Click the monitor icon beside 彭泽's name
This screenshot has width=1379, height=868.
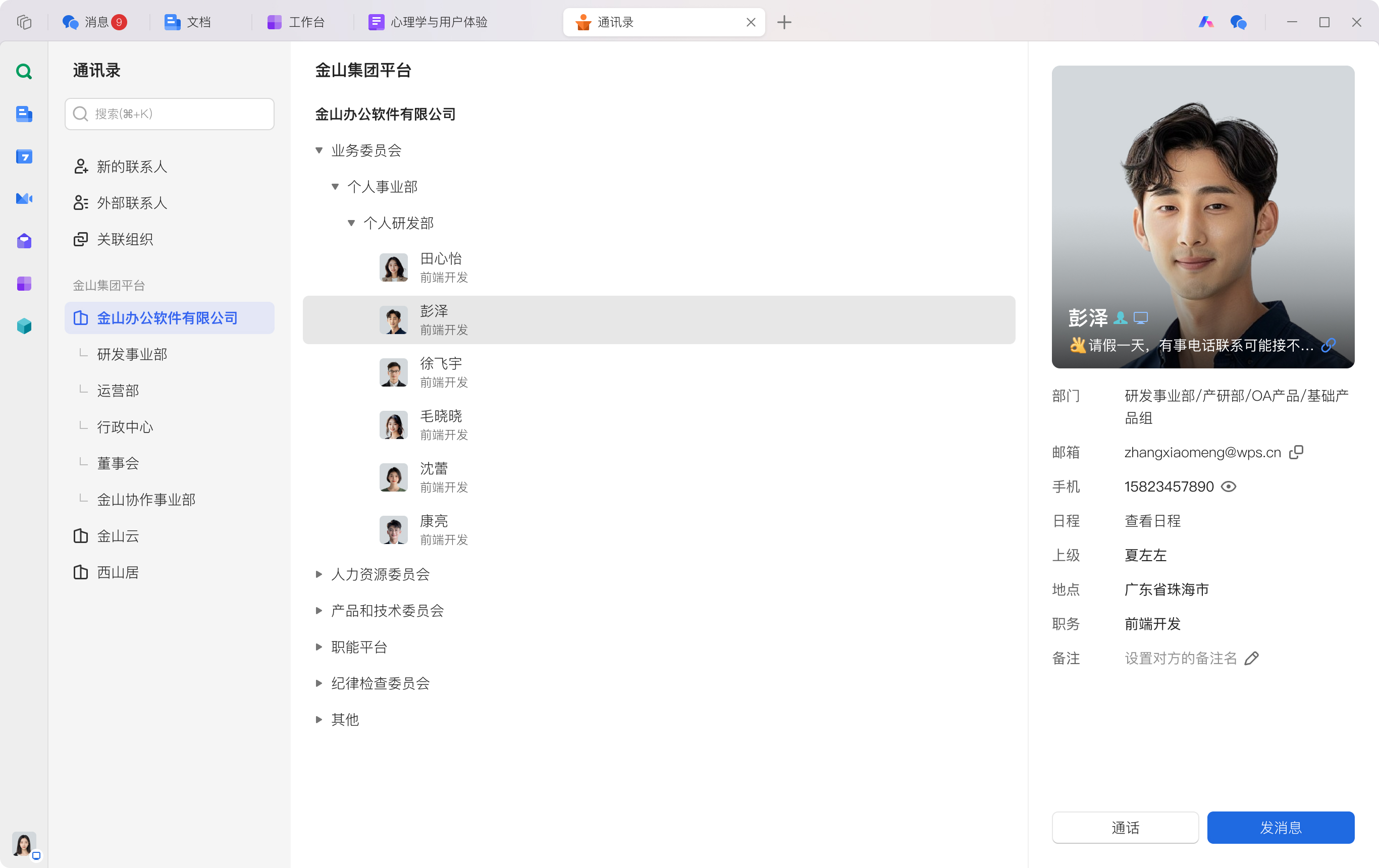pos(1141,318)
